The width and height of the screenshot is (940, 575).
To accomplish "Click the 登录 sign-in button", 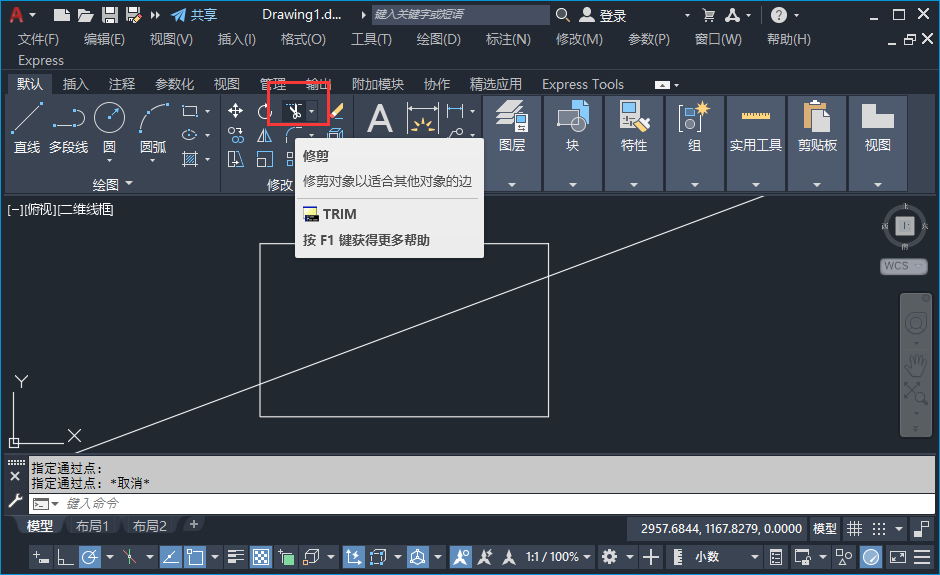I will pyautogui.click(x=603, y=16).
